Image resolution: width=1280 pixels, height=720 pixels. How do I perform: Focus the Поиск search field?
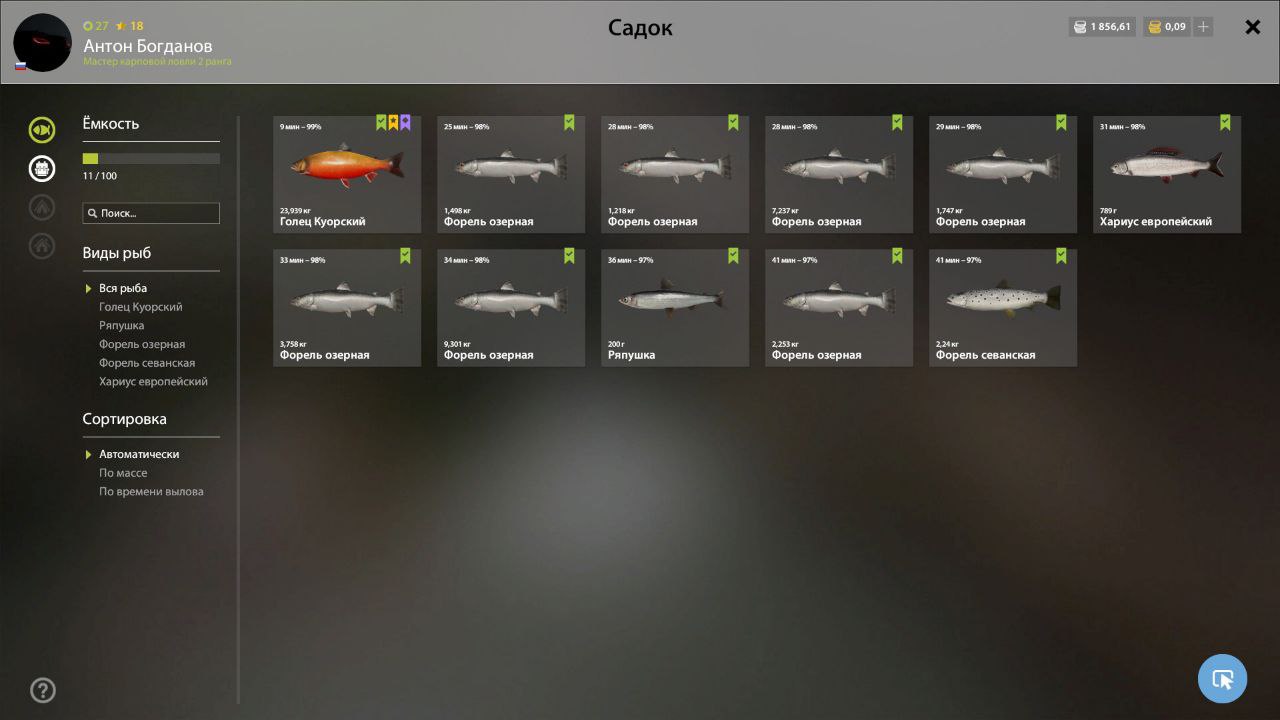point(151,213)
